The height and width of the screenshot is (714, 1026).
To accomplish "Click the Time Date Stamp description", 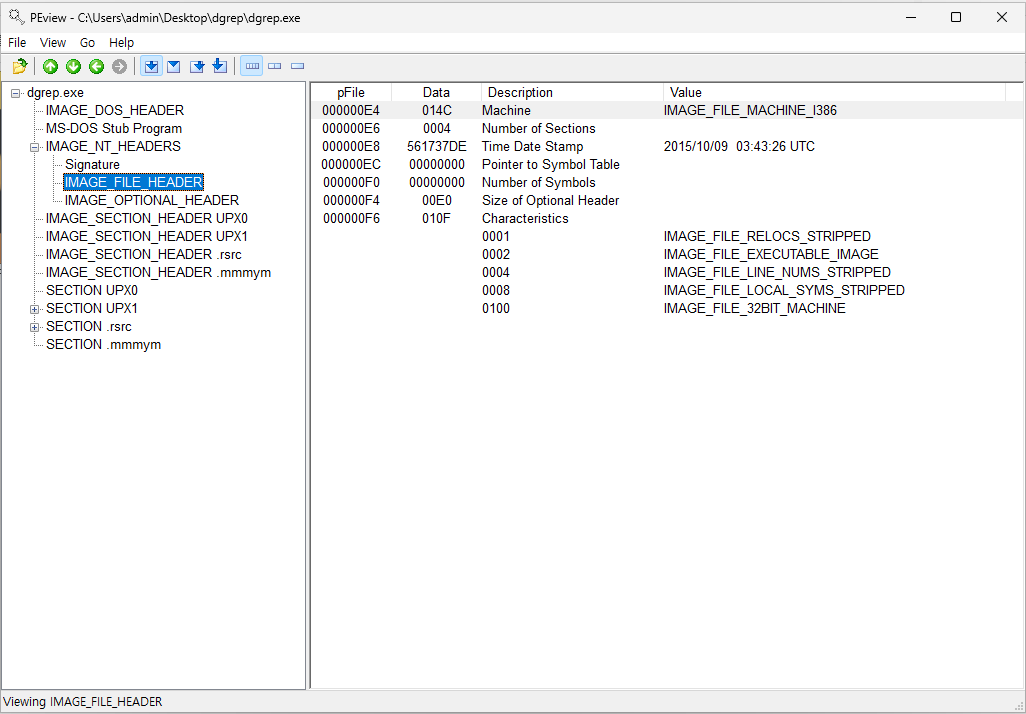I will coord(533,147).
